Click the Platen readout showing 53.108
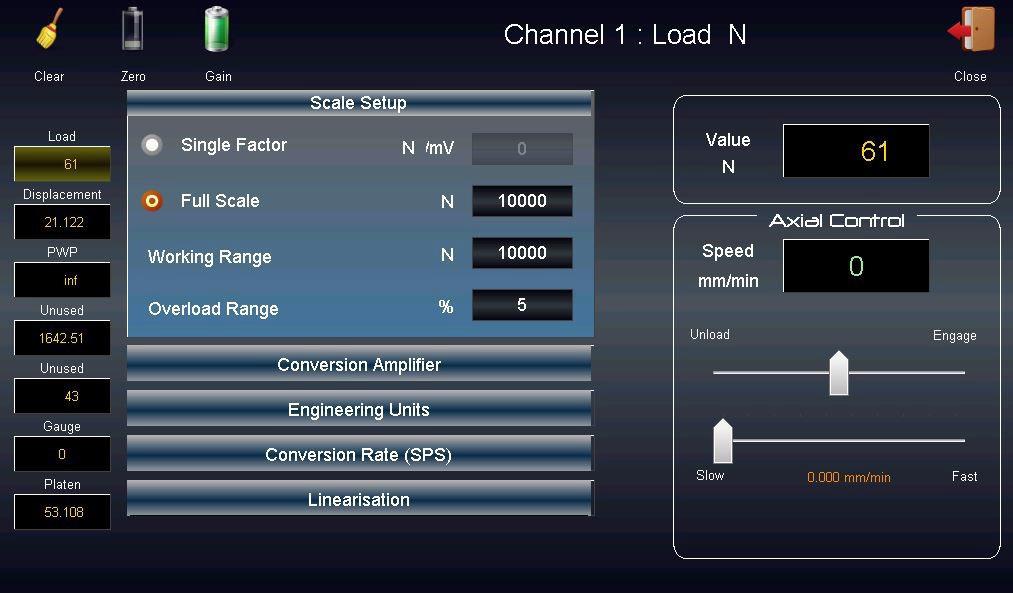This screenshot has height=593, width=1013. [x=62, y=512]
